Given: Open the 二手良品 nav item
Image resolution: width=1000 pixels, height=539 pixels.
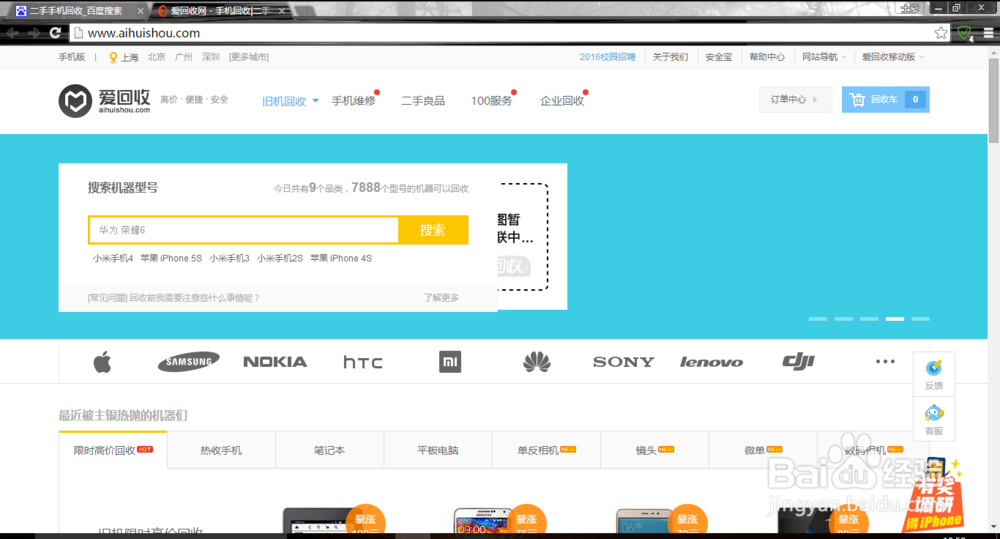Looking at the screenshot, I should point(423,101).
